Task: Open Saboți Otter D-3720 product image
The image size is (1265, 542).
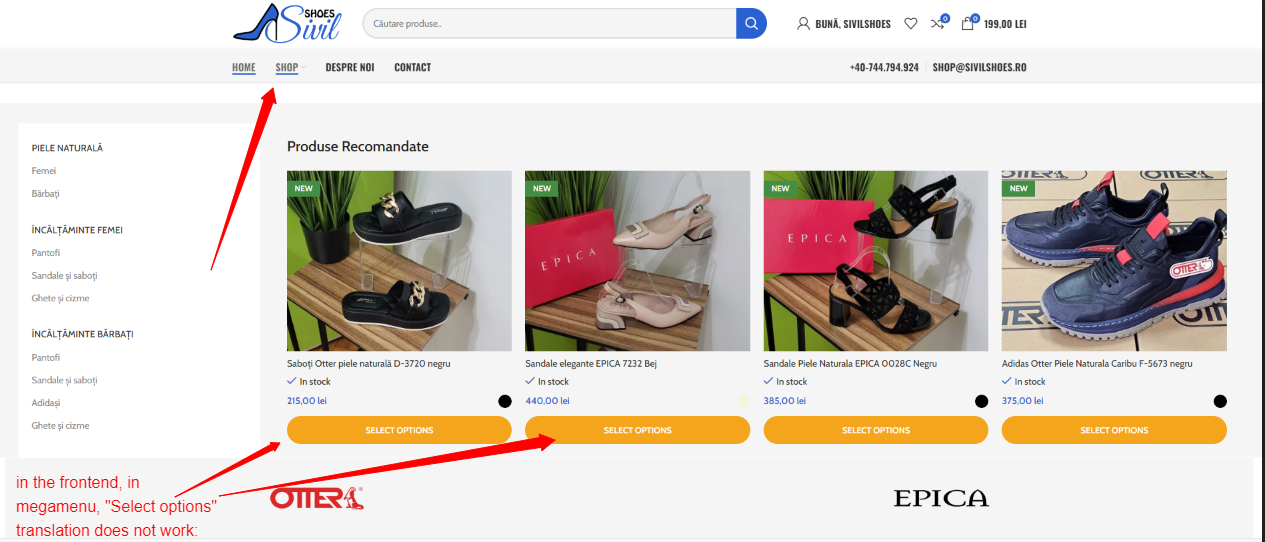Action: pyautogui.click(x=399, y=261)
